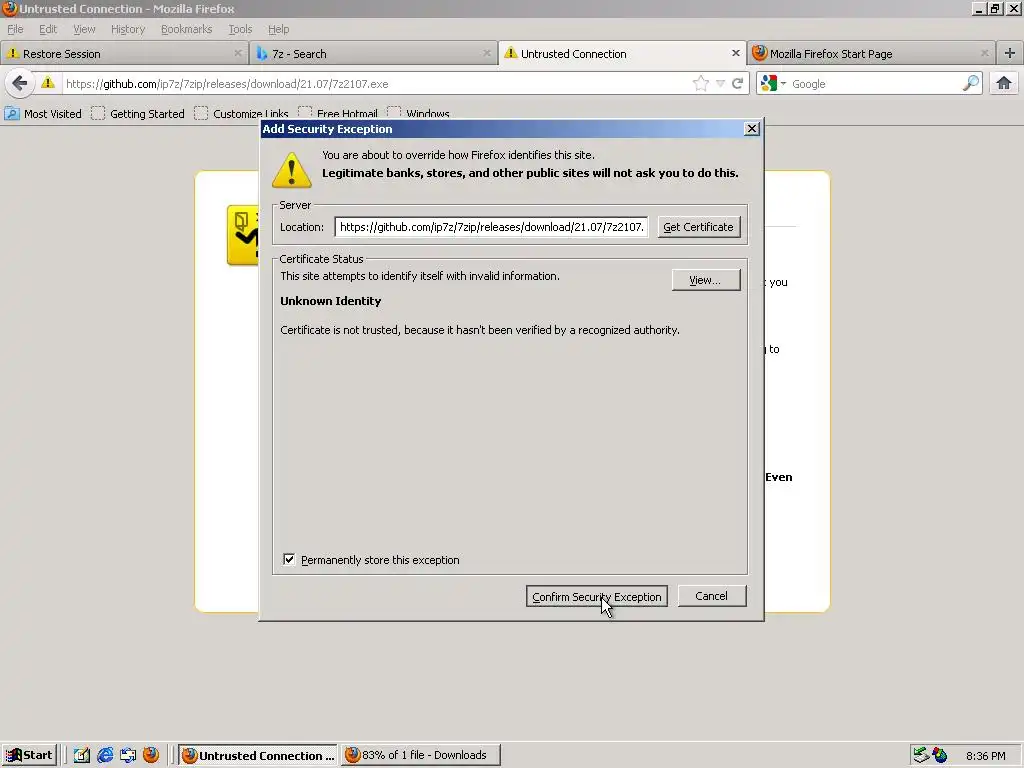Close the 7z - Search tab
Image resolution: width=1024 pixels, height=768 pixels.
[487, 54]
